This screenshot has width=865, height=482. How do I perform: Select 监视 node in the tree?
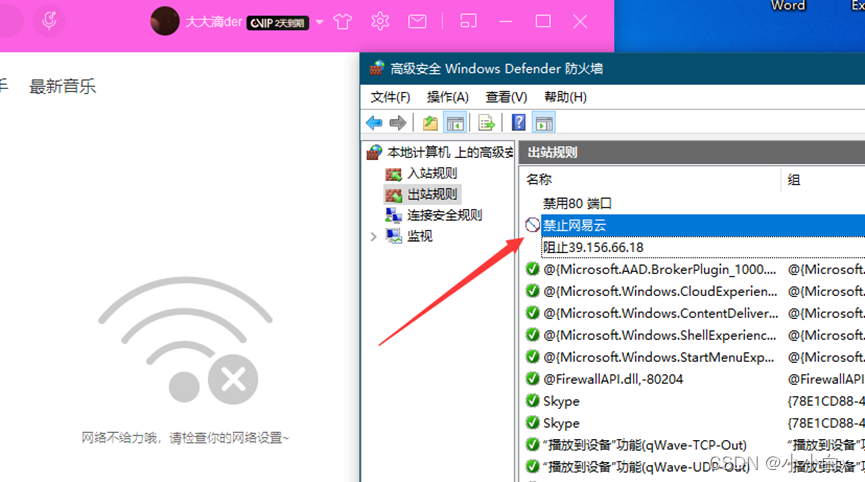[x=419, y=236]
